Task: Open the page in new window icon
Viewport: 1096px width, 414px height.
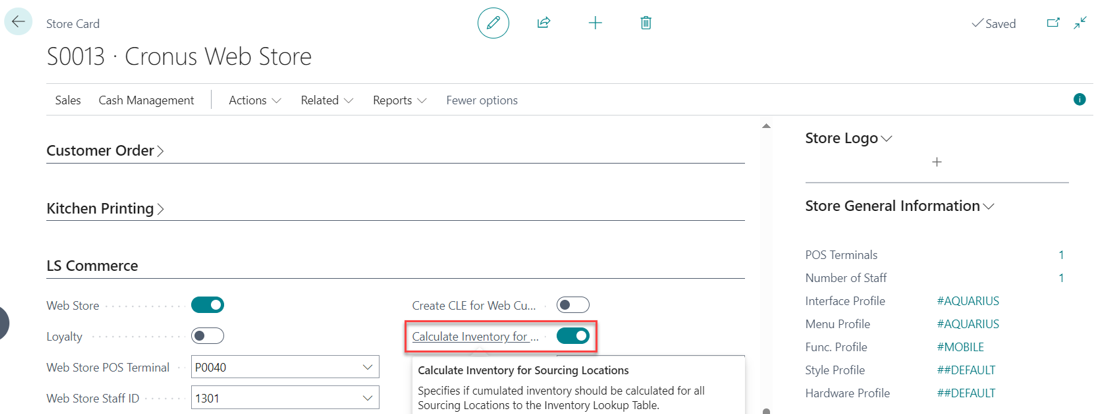Action: (x=1053, y=22)
